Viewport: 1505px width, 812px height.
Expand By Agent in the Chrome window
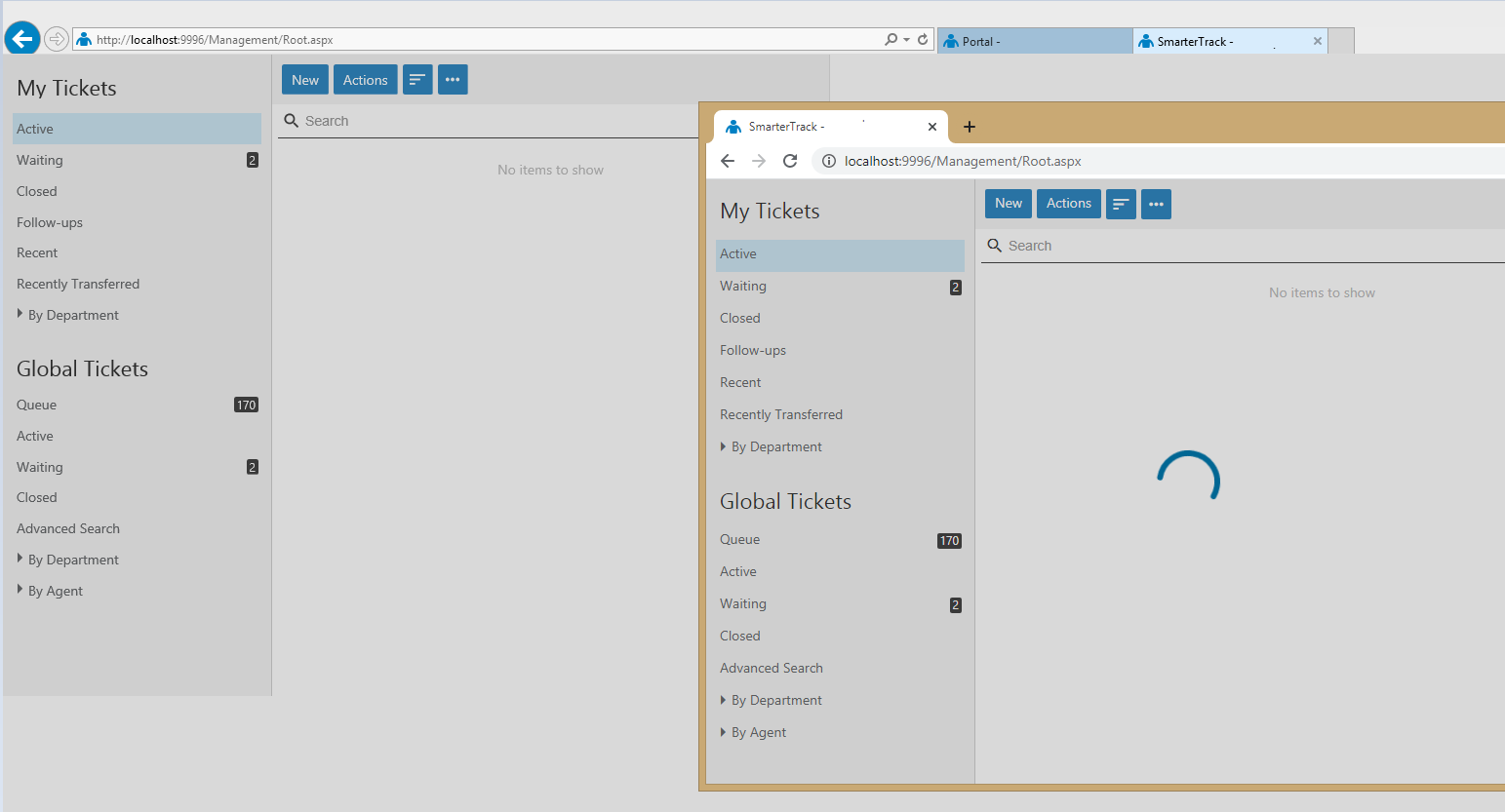tap(758, 732)
